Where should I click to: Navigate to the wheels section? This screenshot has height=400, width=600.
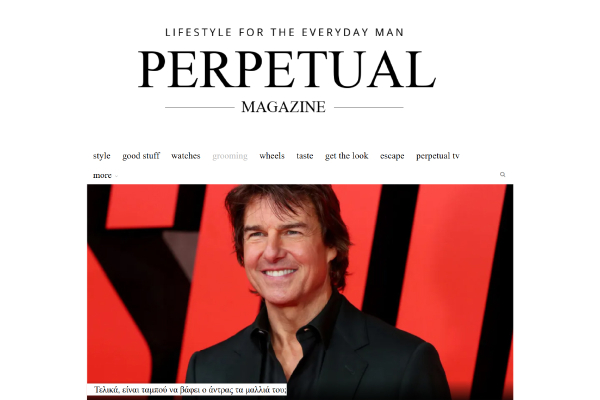(x=272, y=156)
